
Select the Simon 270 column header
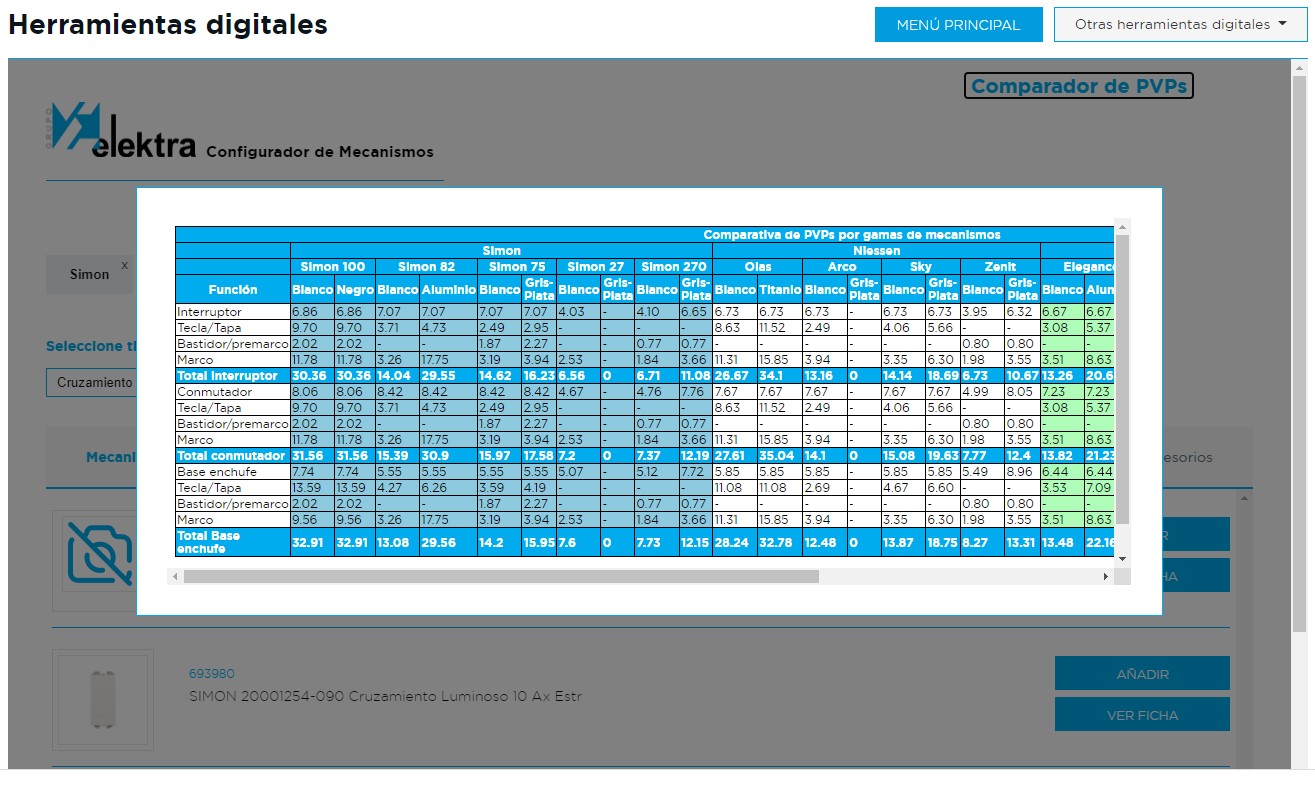[673, 267]
